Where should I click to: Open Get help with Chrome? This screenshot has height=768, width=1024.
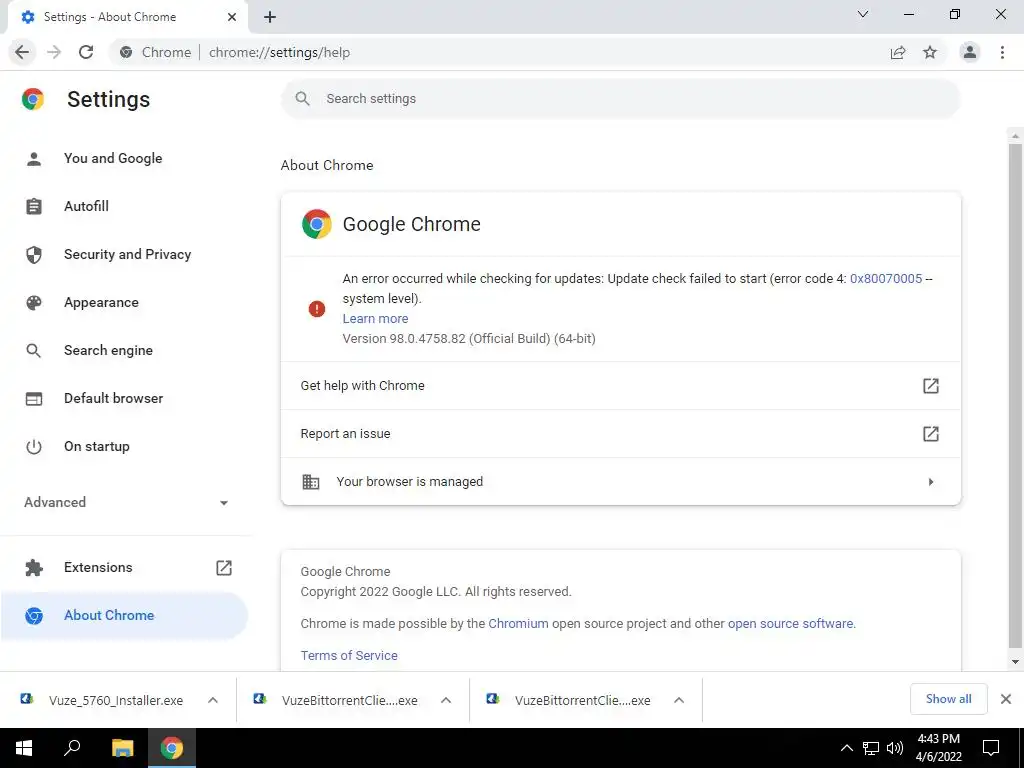pyautogui.click(x=620, y=385)
